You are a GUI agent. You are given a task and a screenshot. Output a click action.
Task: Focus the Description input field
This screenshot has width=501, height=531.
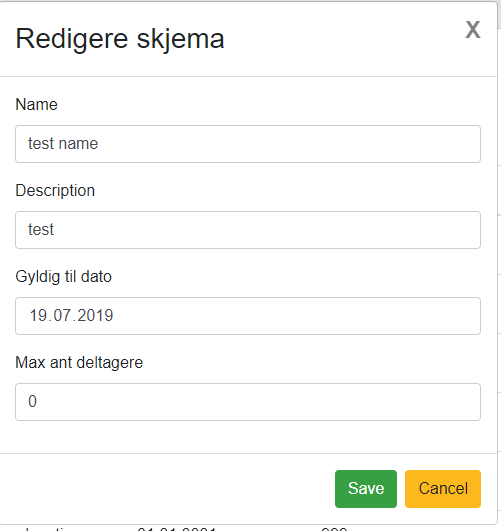pos(248,230)
